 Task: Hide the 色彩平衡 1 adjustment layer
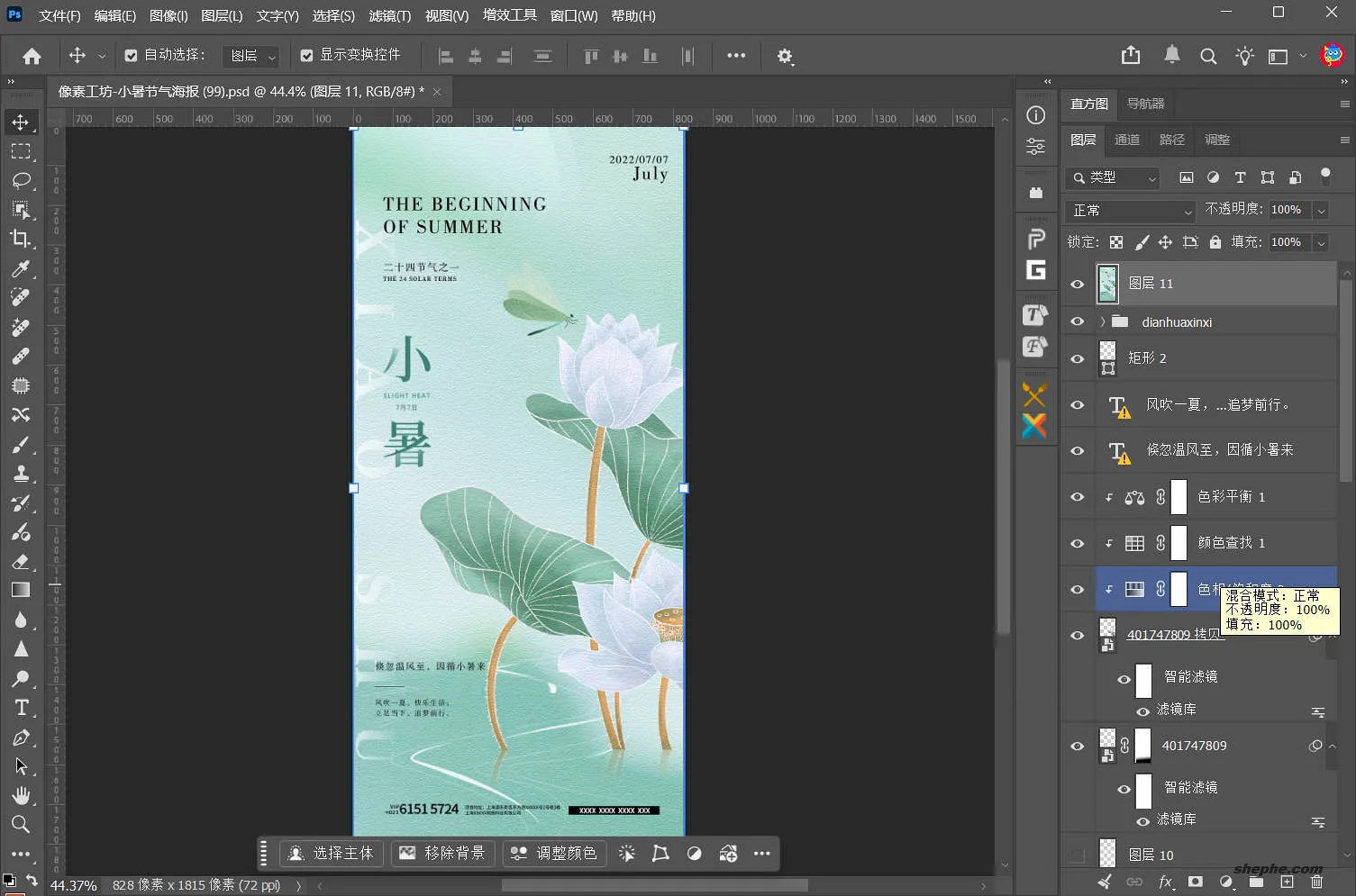(1077, 497)
